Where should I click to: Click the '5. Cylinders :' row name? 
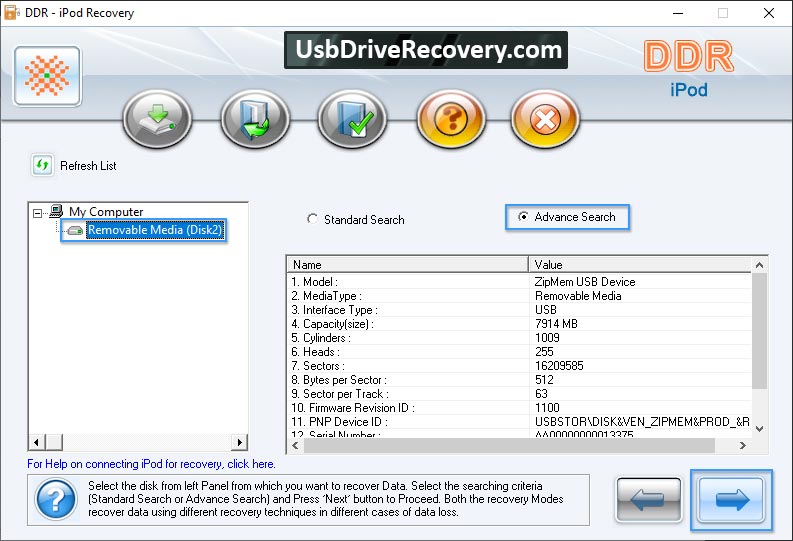pos(321,338)
